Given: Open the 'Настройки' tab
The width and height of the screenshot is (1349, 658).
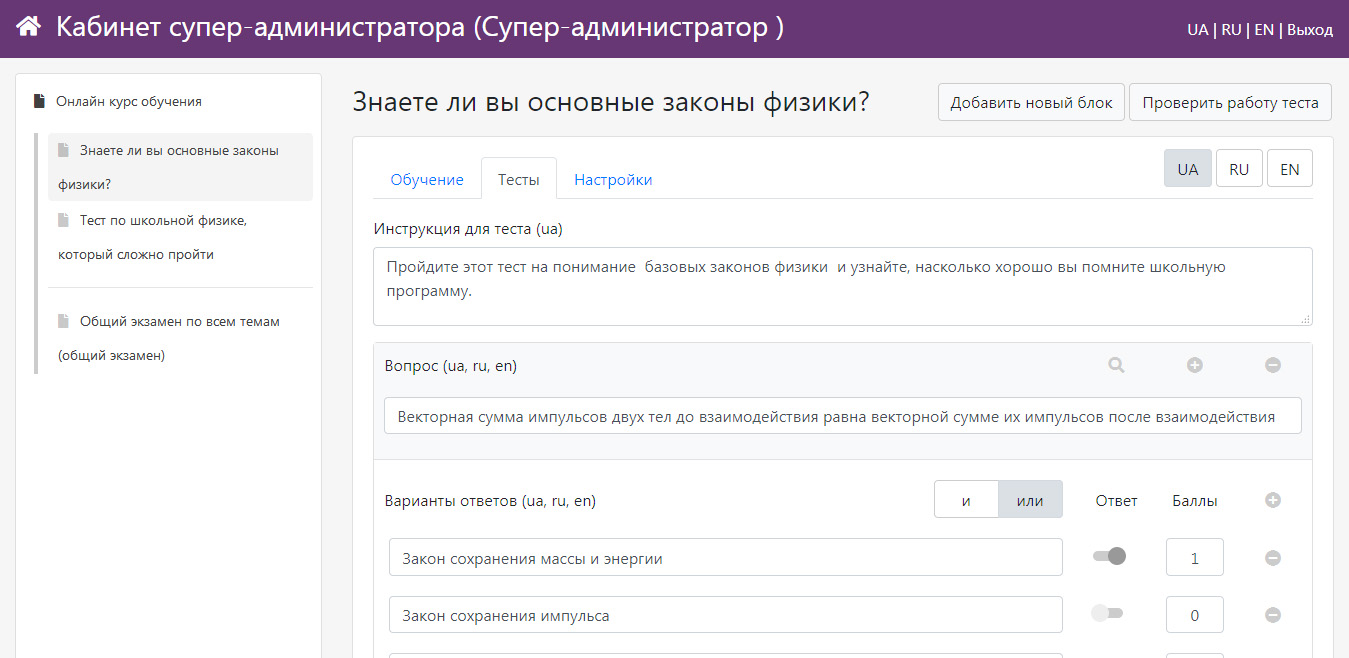Looking at the screenshot, I should point(613,180).
